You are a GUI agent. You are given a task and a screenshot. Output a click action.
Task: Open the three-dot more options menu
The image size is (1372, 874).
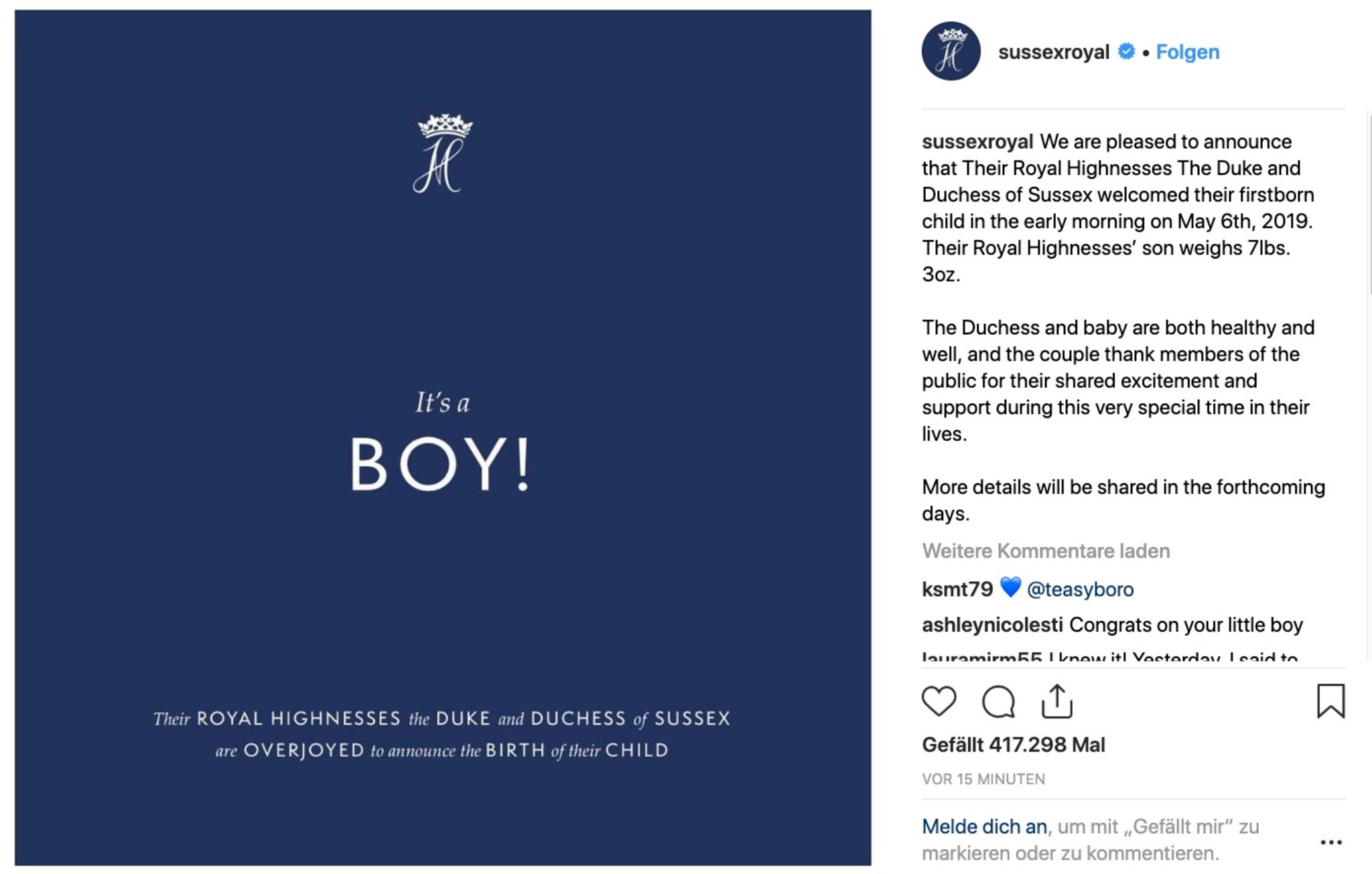pos(1330,842)
